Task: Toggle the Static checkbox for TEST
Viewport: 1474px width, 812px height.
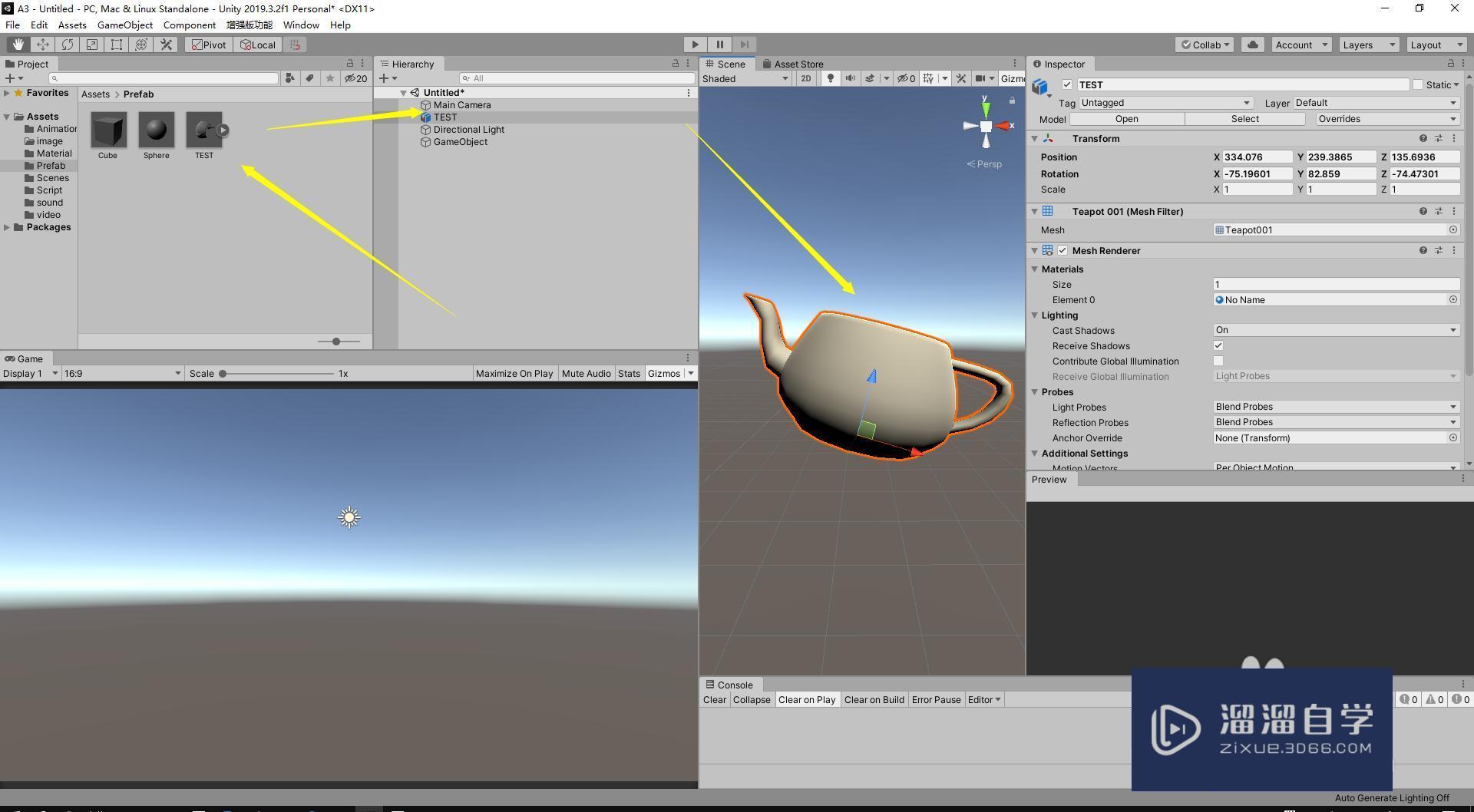Action: [x=1417, y=84]
